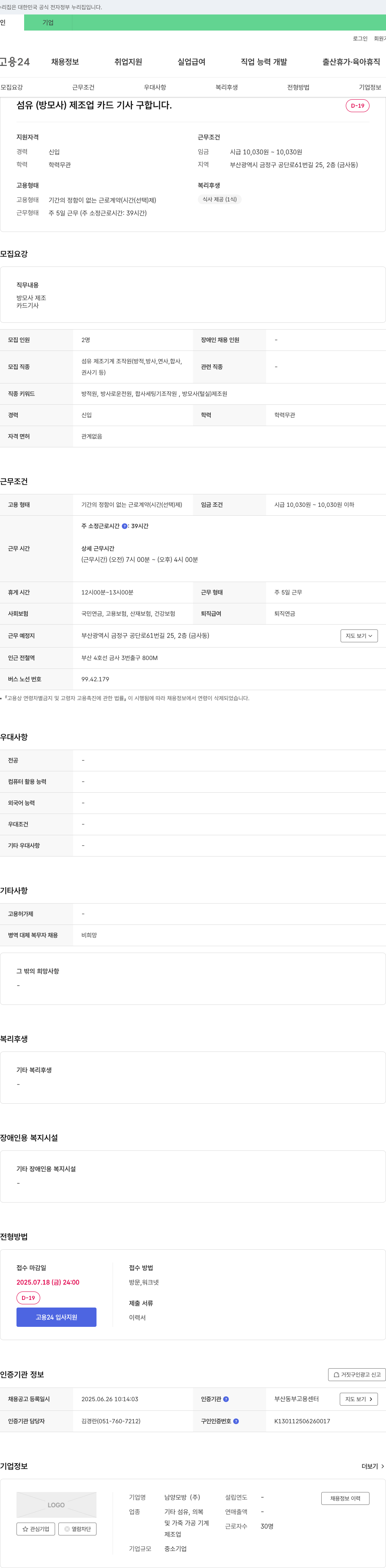Open 지도 보기 for 부산동부고용센터
Image resolution: width=386 pixels, height=1568 pixels.
(359, 1399)
